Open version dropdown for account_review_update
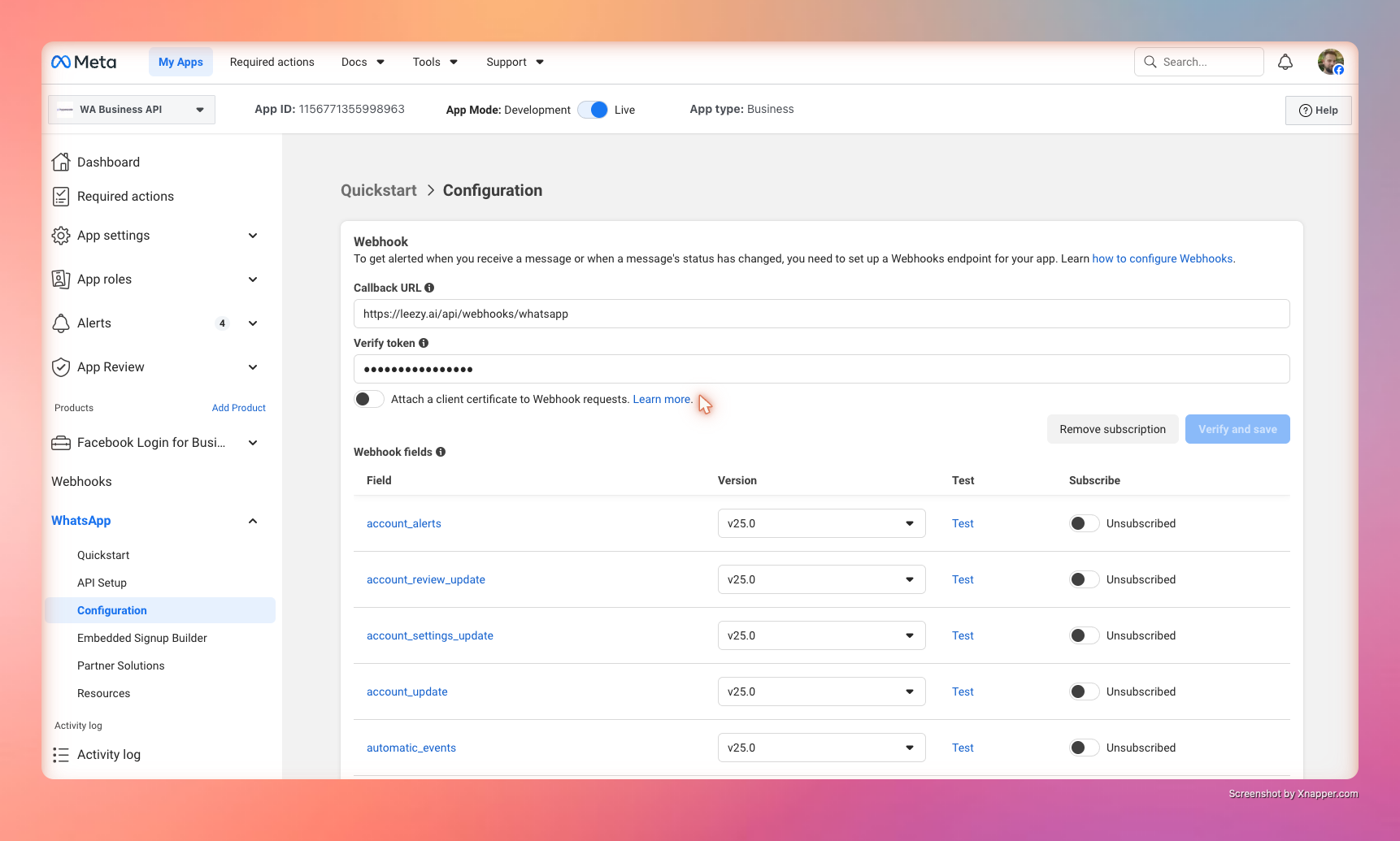The height and width of the screenshot is (841, 1400). (x=821, y=579)
